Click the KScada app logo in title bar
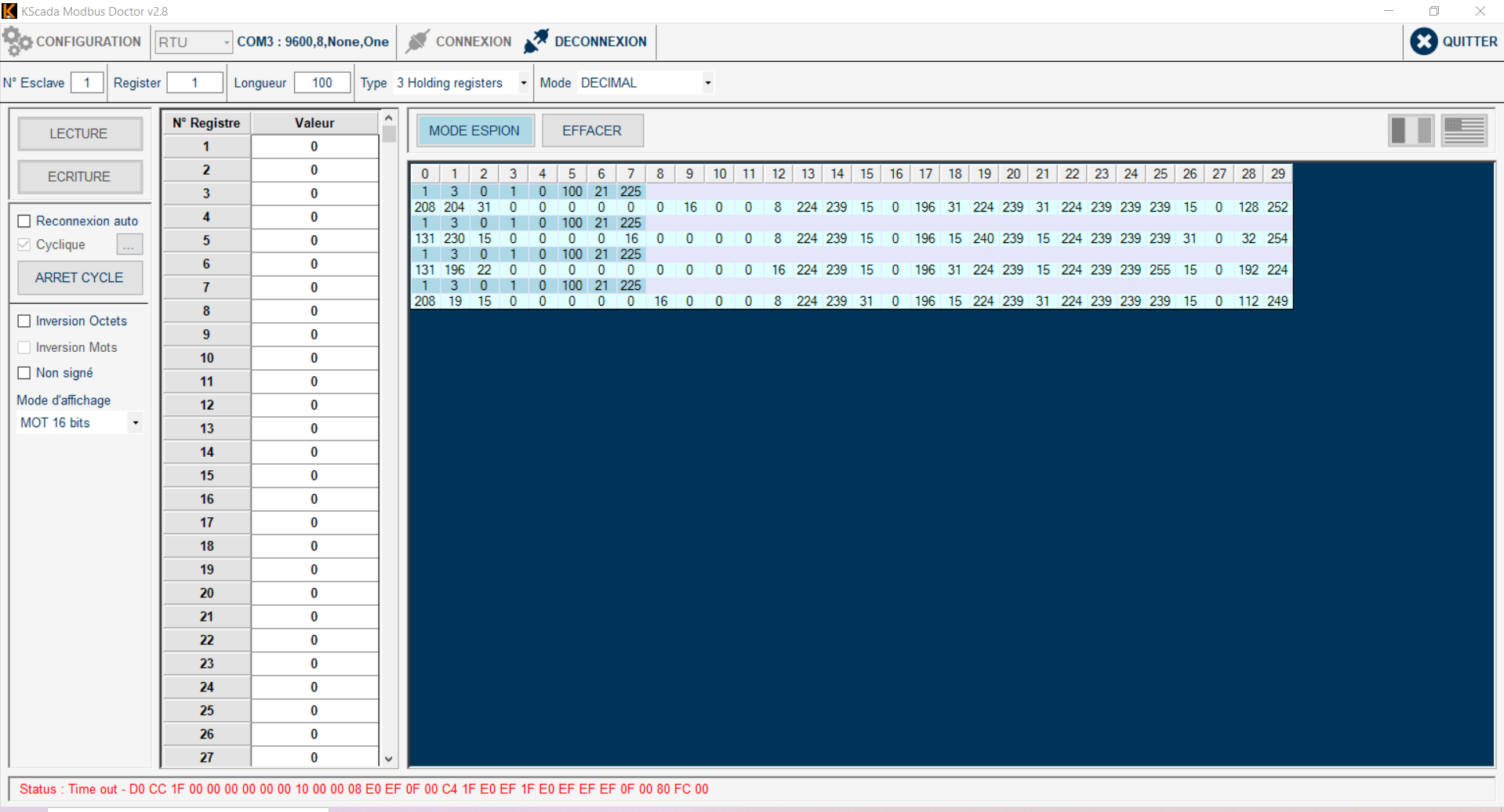Screen dimensions: 1504x812 click(x=9, y=11)
